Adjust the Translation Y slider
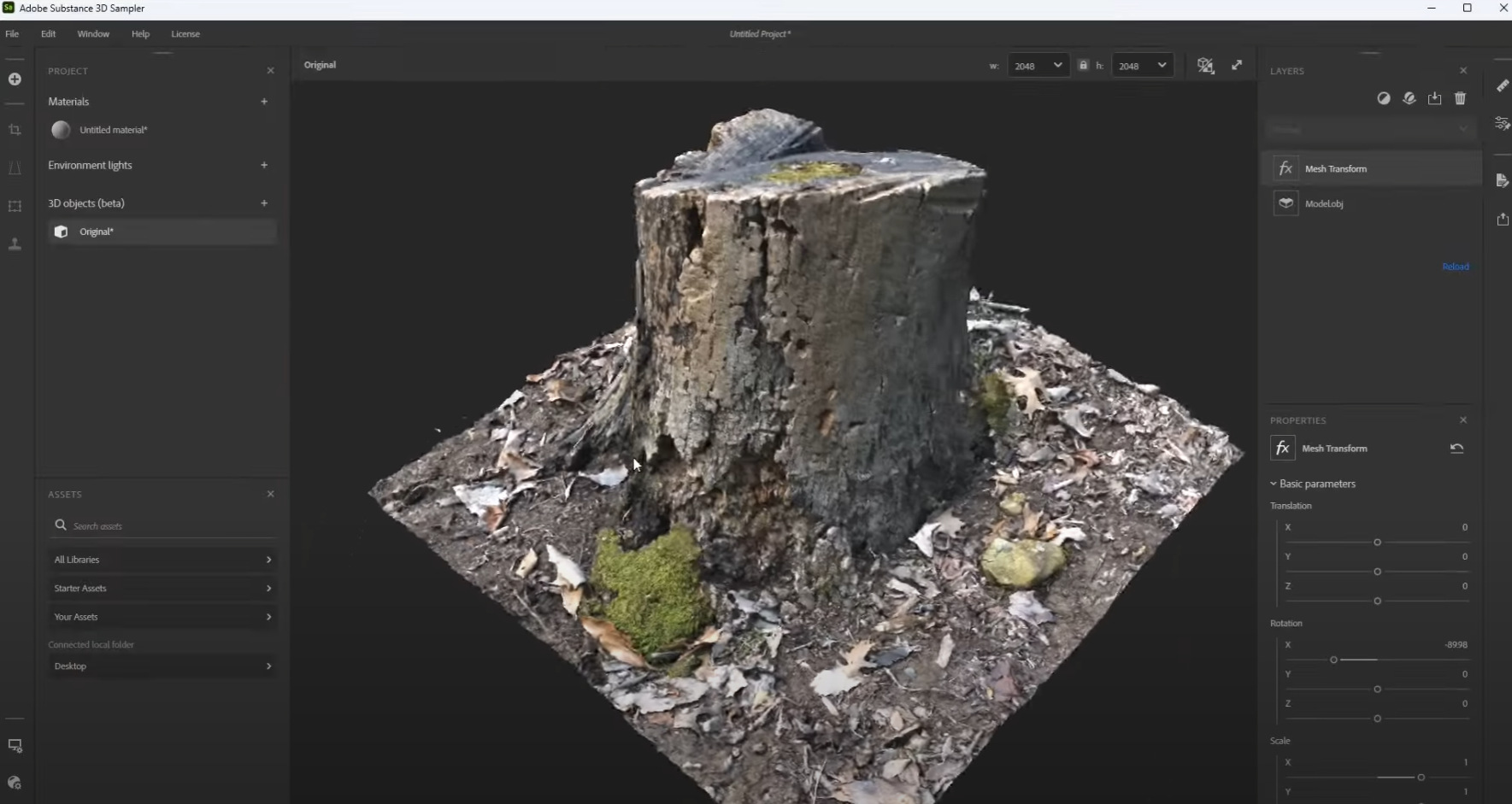The image size is (1512, 804). click(x=1377, y=572)
